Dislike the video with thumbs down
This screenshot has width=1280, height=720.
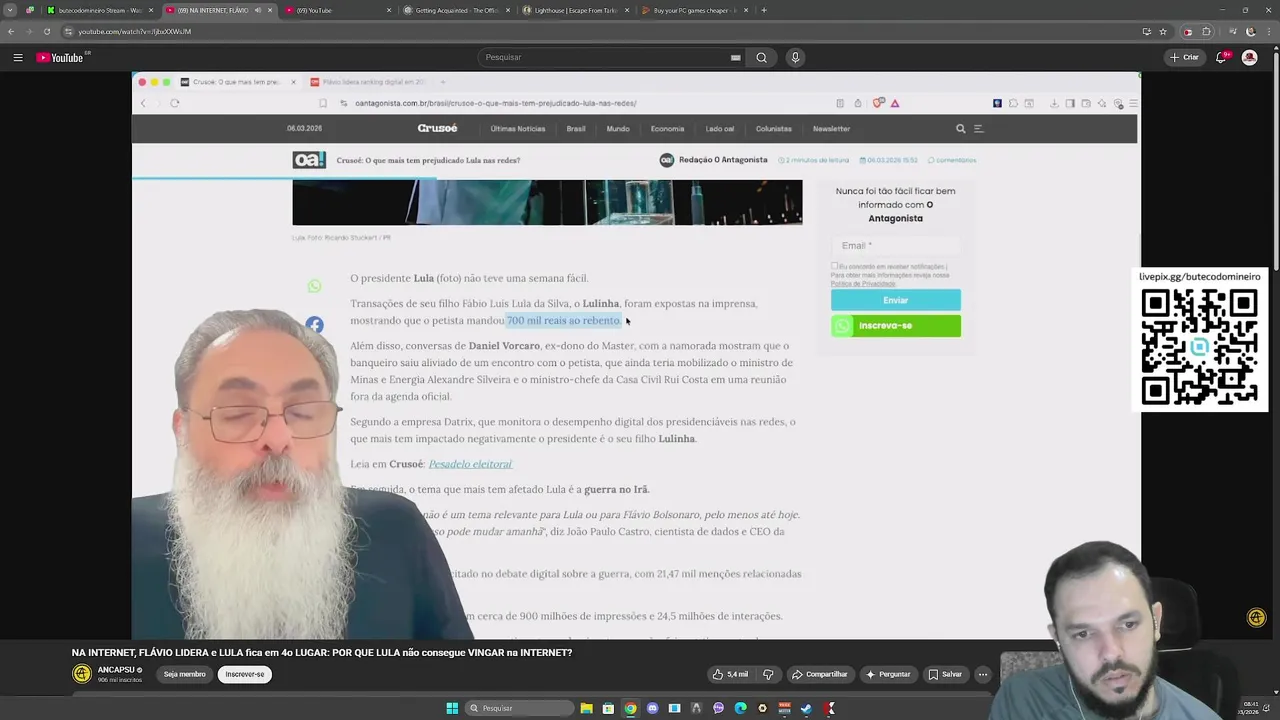768,674
